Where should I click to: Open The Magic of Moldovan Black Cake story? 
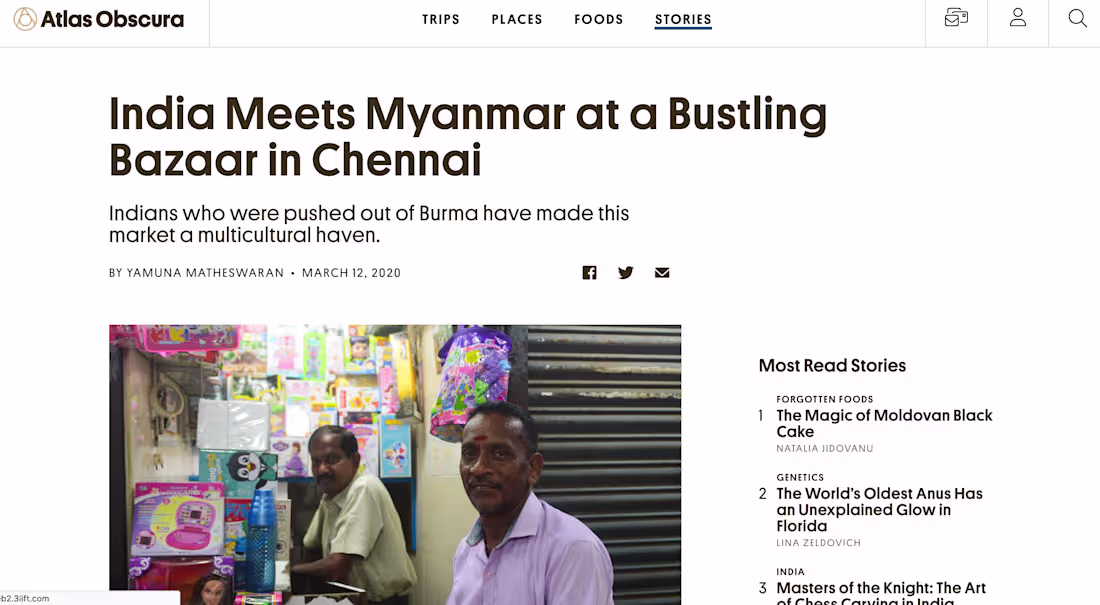coord(884,423)
